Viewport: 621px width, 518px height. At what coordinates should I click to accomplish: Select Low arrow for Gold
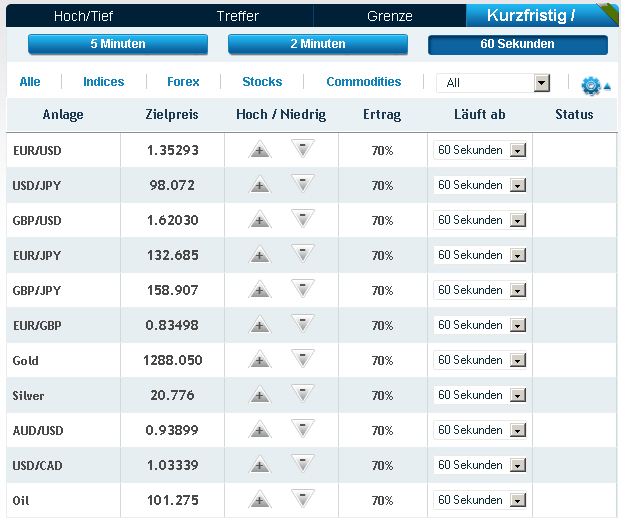click(303, 358)
